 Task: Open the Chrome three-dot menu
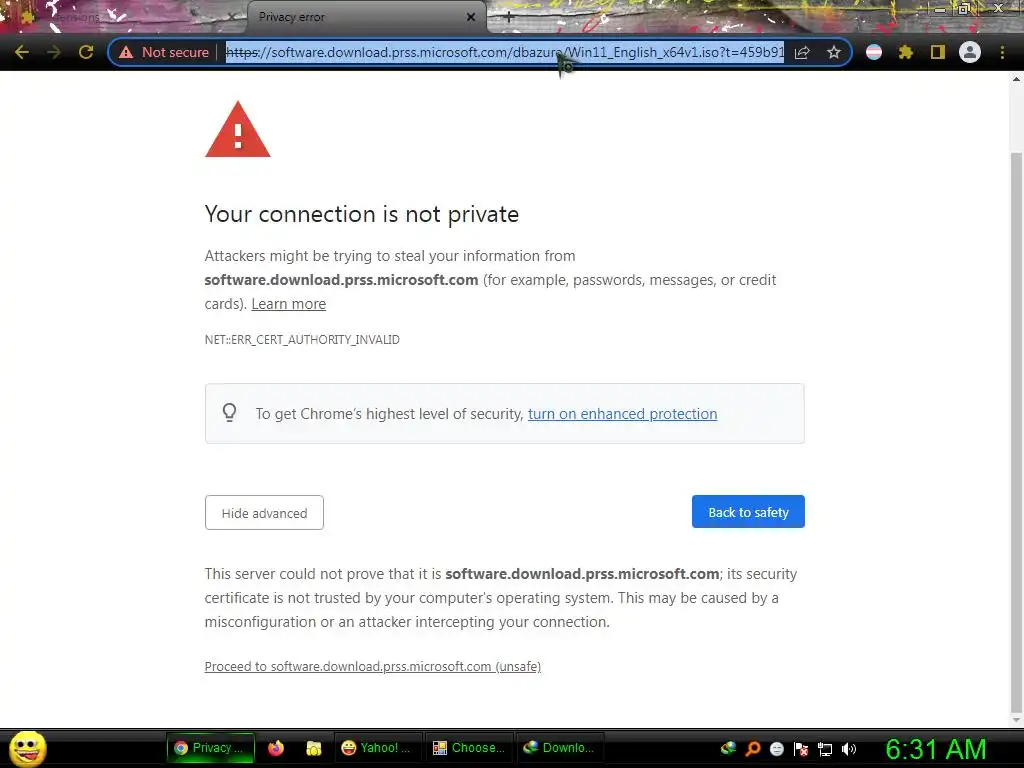[1002, 52]
